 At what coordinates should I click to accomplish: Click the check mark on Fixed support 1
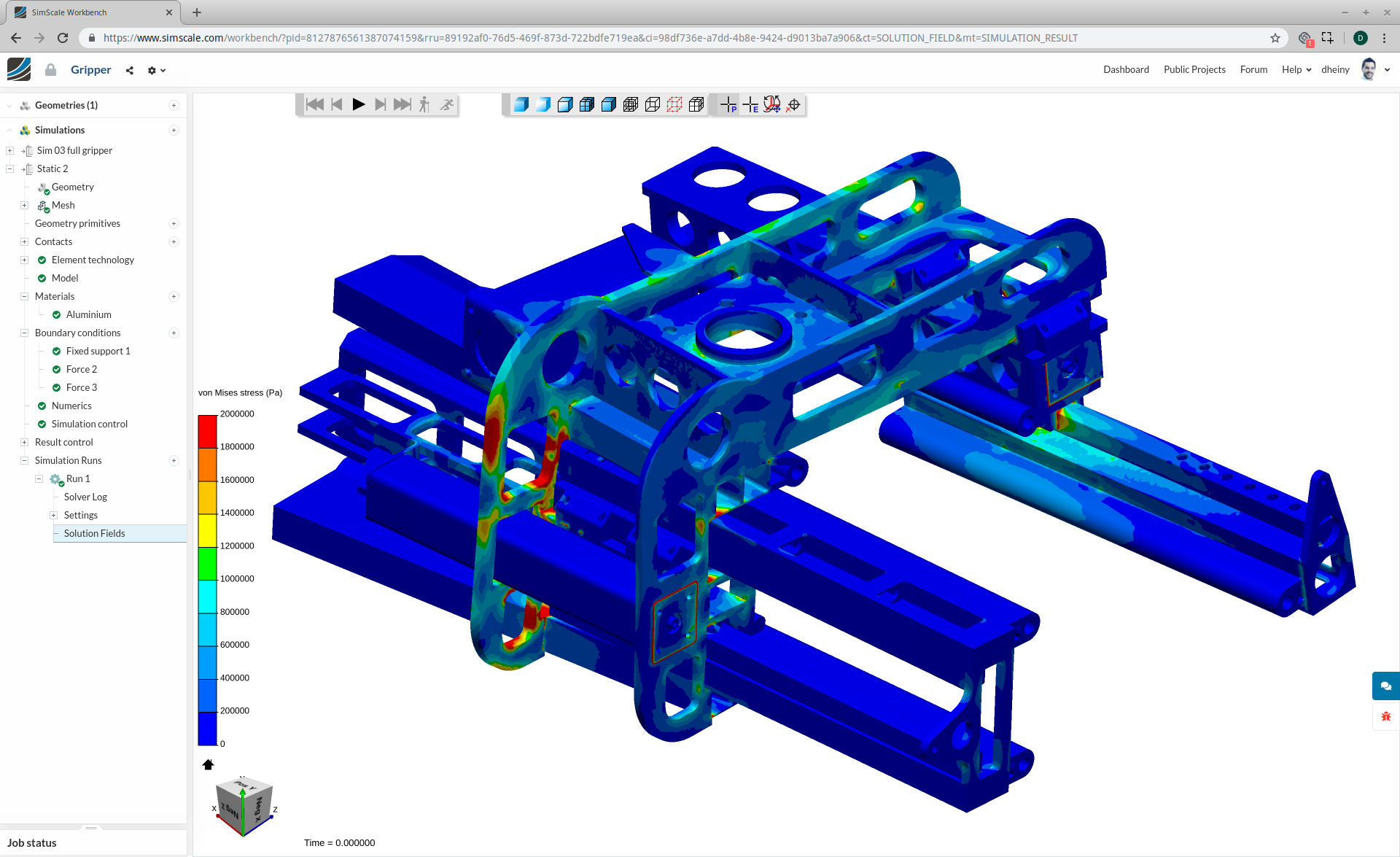[x=55, y=351]
